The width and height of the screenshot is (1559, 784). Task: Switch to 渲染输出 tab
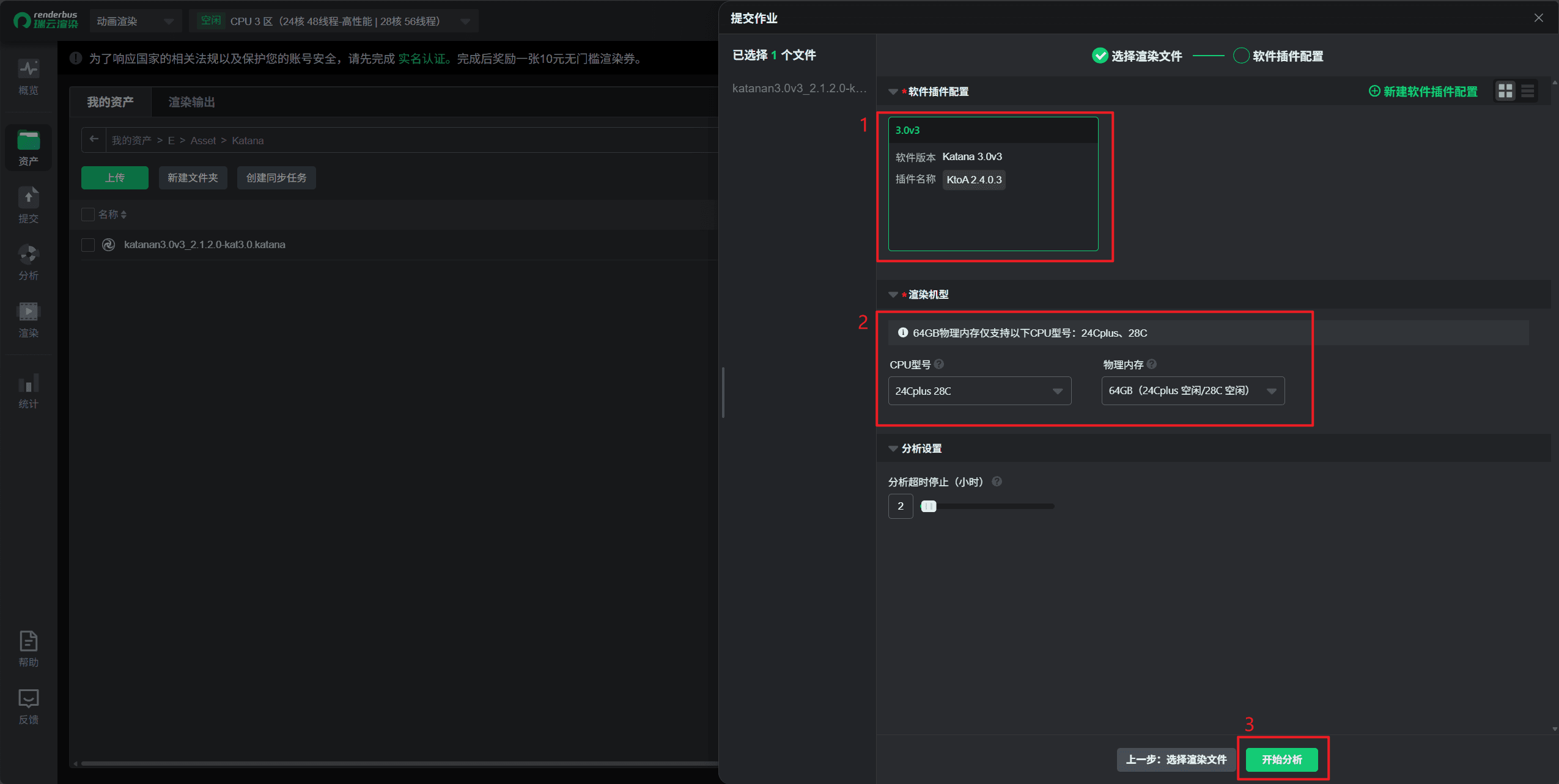[x=191, y=101]
